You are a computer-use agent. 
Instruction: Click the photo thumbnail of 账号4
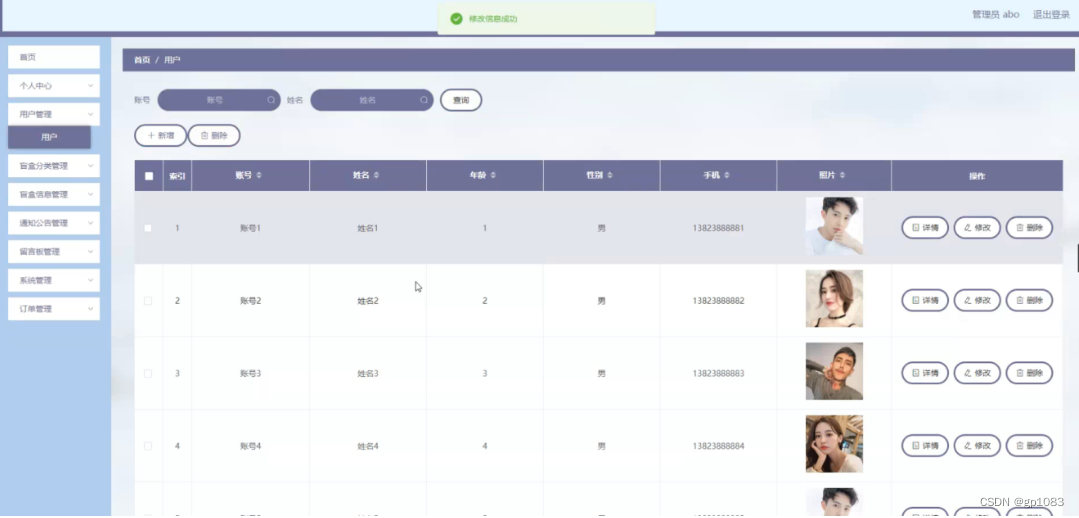[x=834, y=444]
